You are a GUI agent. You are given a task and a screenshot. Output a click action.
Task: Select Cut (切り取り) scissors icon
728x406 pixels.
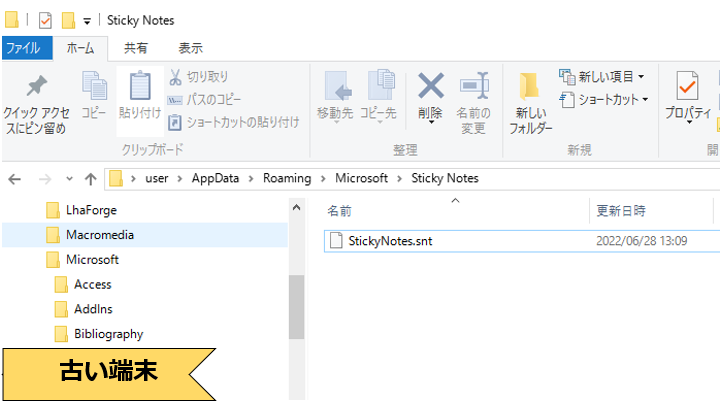(175, 77)
